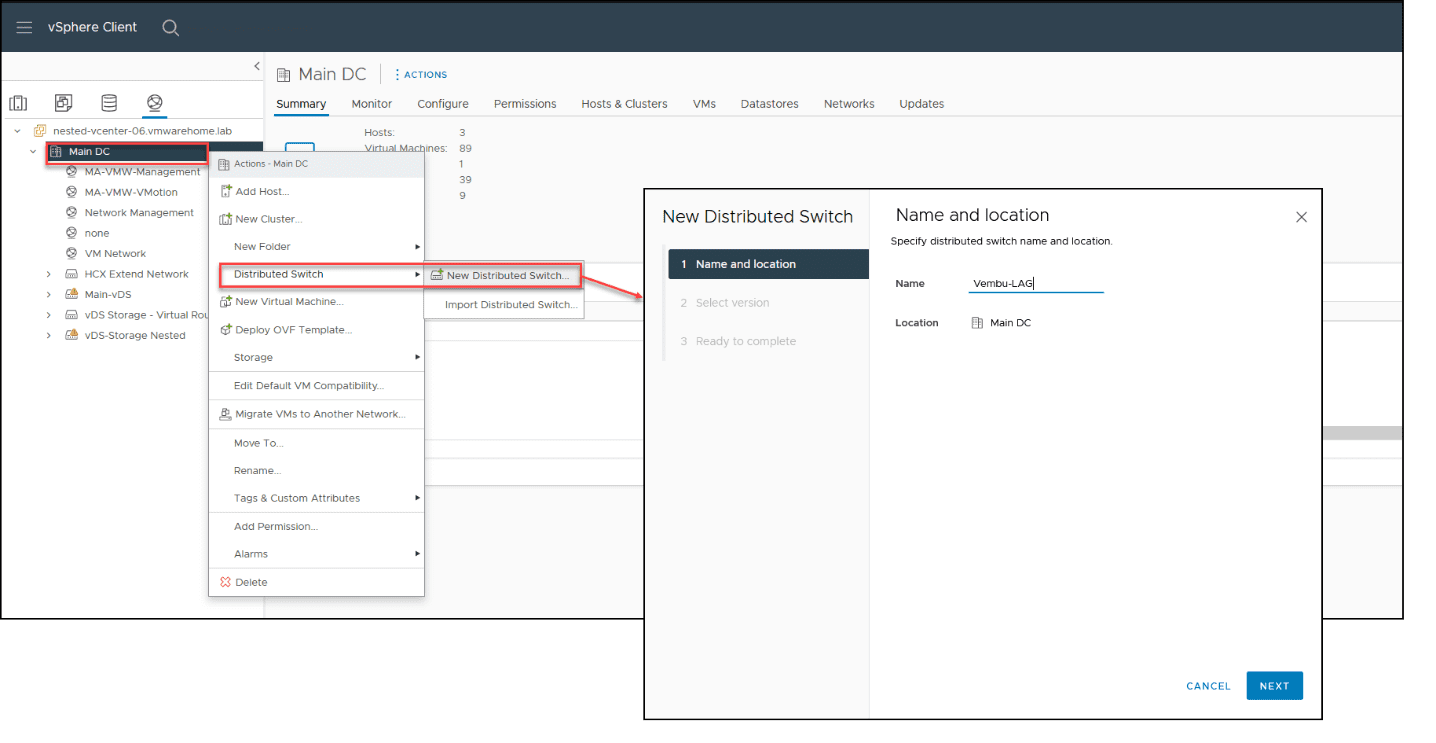Click the search magnifier icon
This screenshot has width=1436, height=743.
tap(171, 28)
